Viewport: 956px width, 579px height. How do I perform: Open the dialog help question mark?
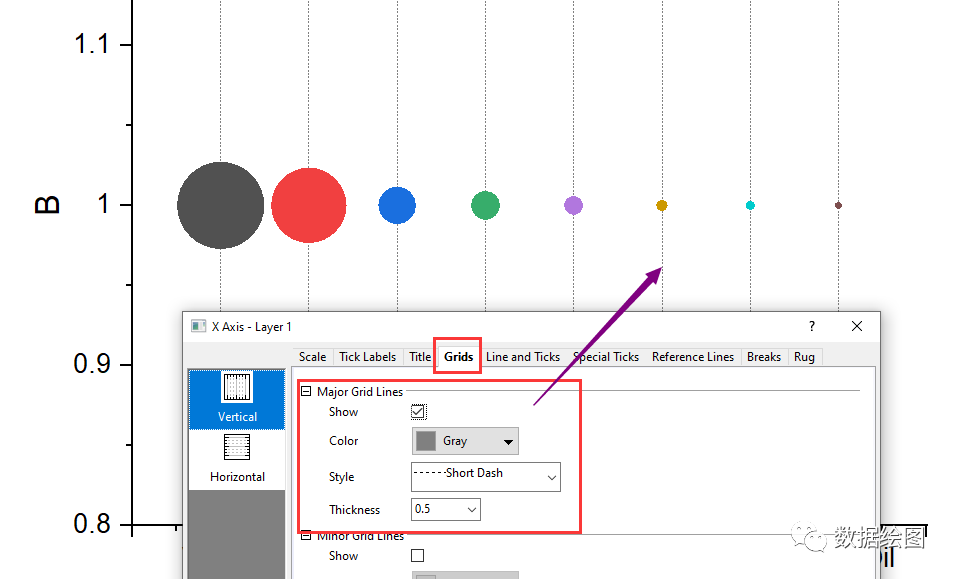point(812,326)
